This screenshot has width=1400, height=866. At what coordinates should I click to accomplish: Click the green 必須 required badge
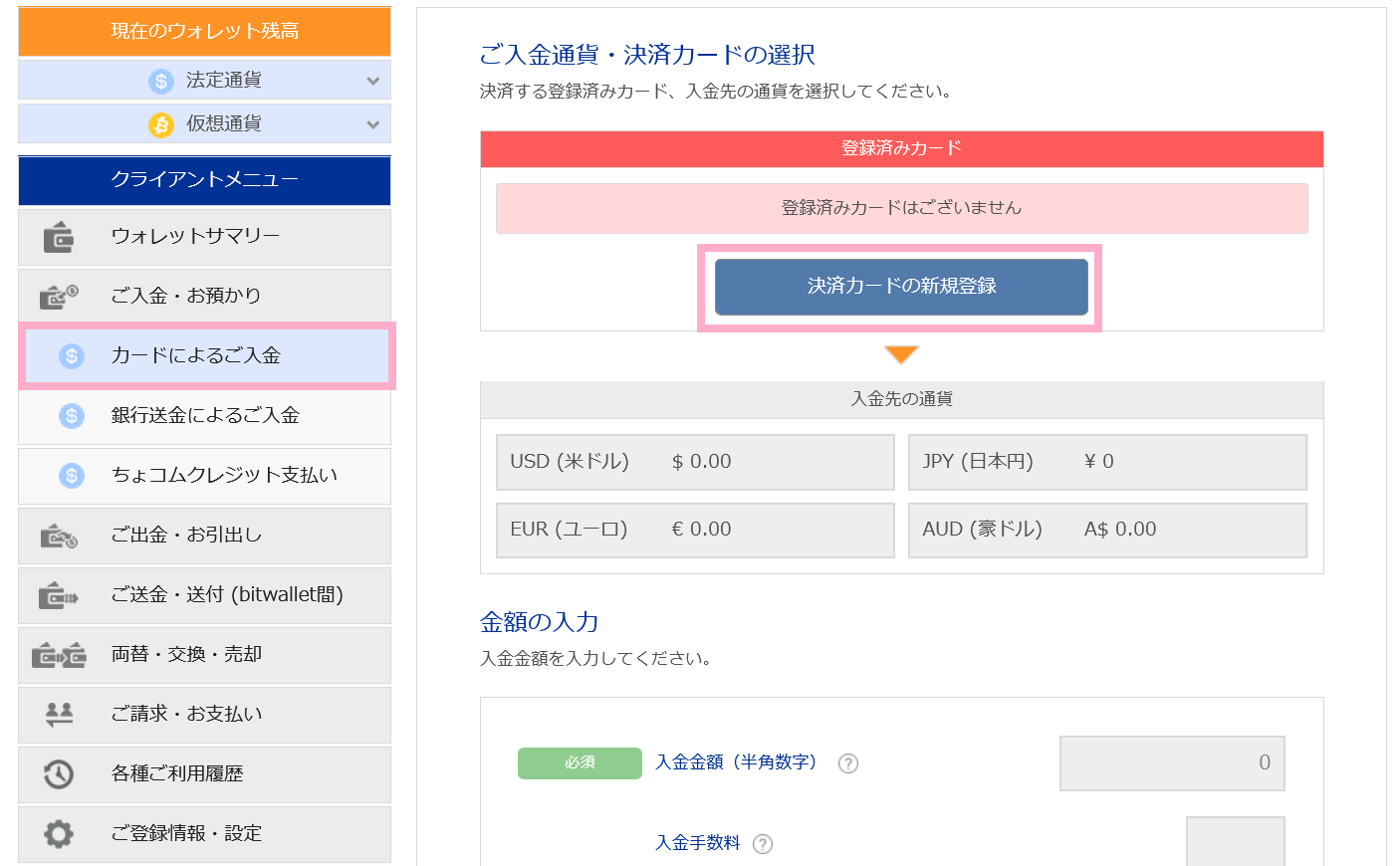pyautogui.click(x=580, y=763)
